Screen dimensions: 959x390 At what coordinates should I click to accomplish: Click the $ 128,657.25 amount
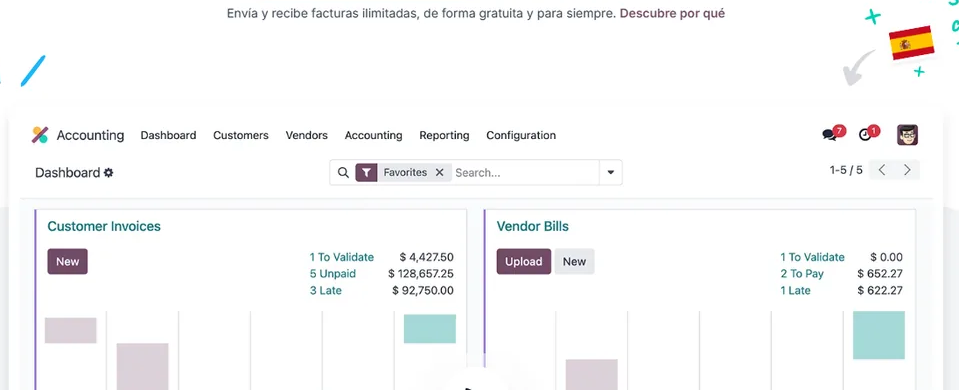pyautogui.click(x=421, y=274)
